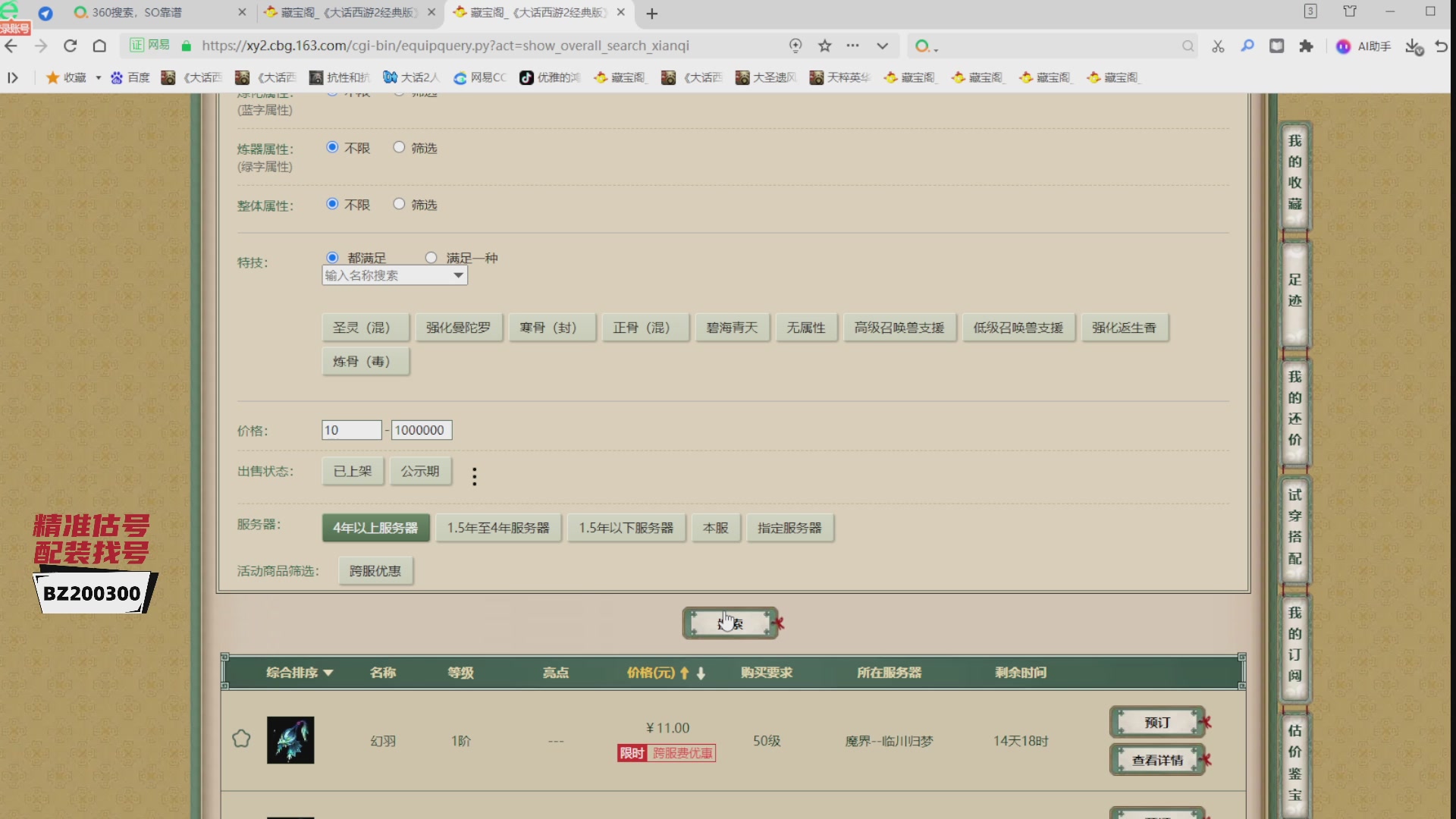The width and height of the screenshot is (1456, 819).
Task: Switch to the second 藏宝阁 tab
Action: pyautogui.click(x=538, y=13)
